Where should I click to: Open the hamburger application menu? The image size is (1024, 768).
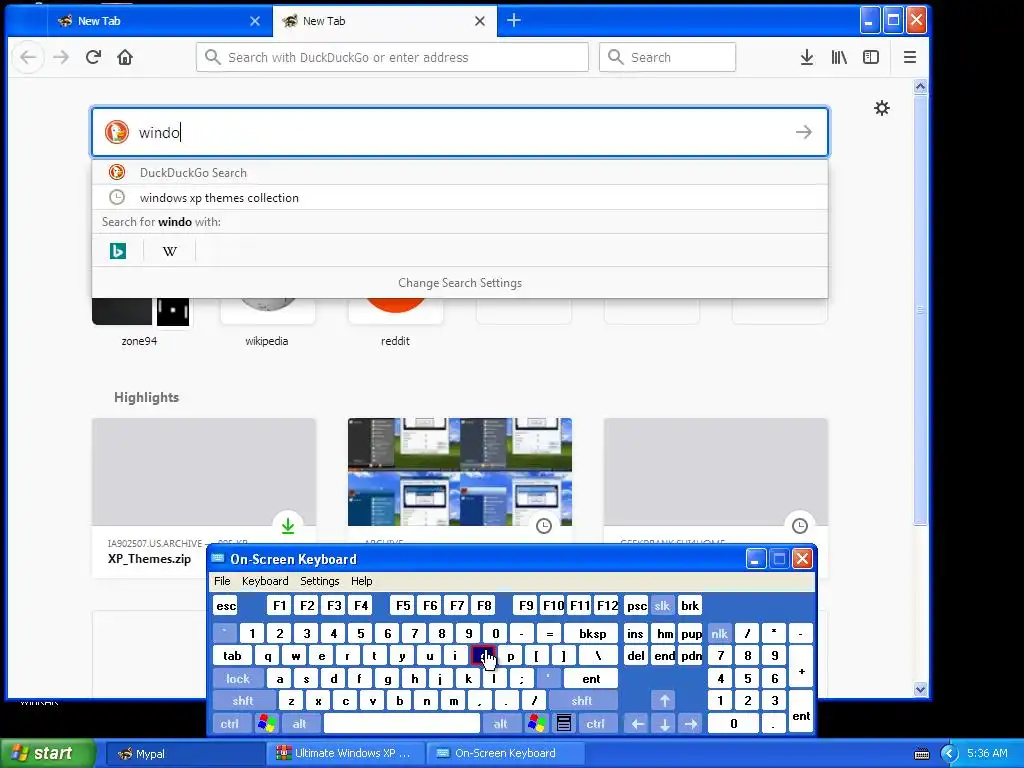(910, 57)
